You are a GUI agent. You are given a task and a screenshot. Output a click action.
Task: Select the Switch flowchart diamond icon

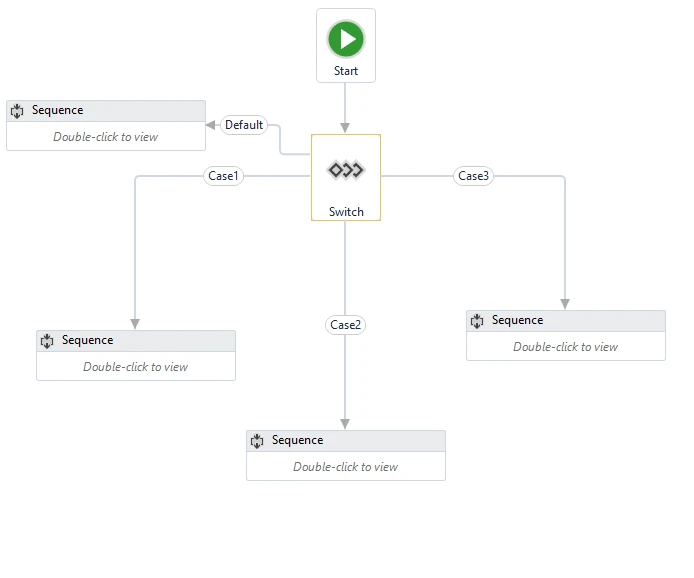click(x=346, y=170)
